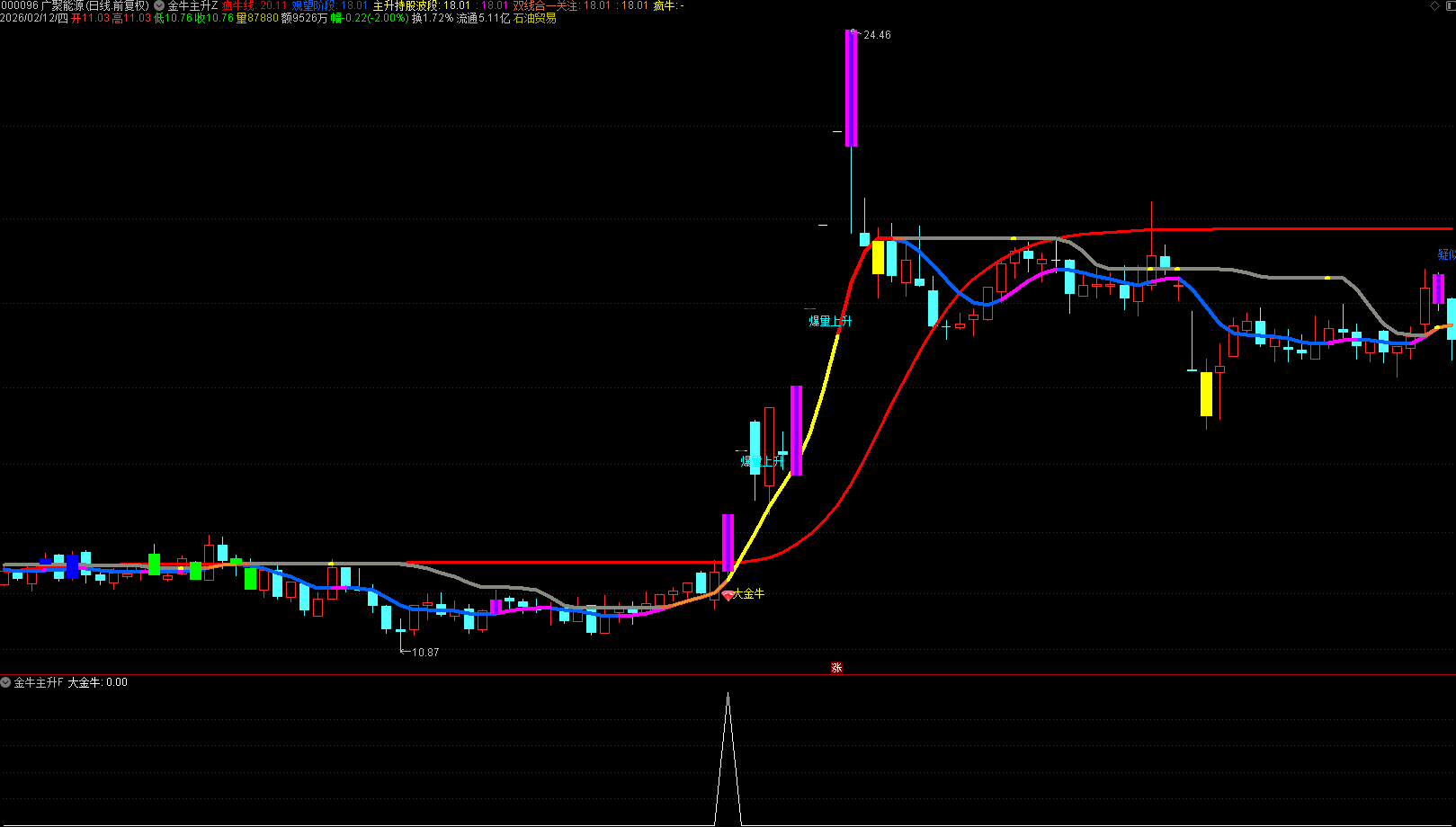The width and height of the screenshot is (1456, 827).
Task: Click the upper 爆量上升 annotation
Action: click(x=829, y=321)
